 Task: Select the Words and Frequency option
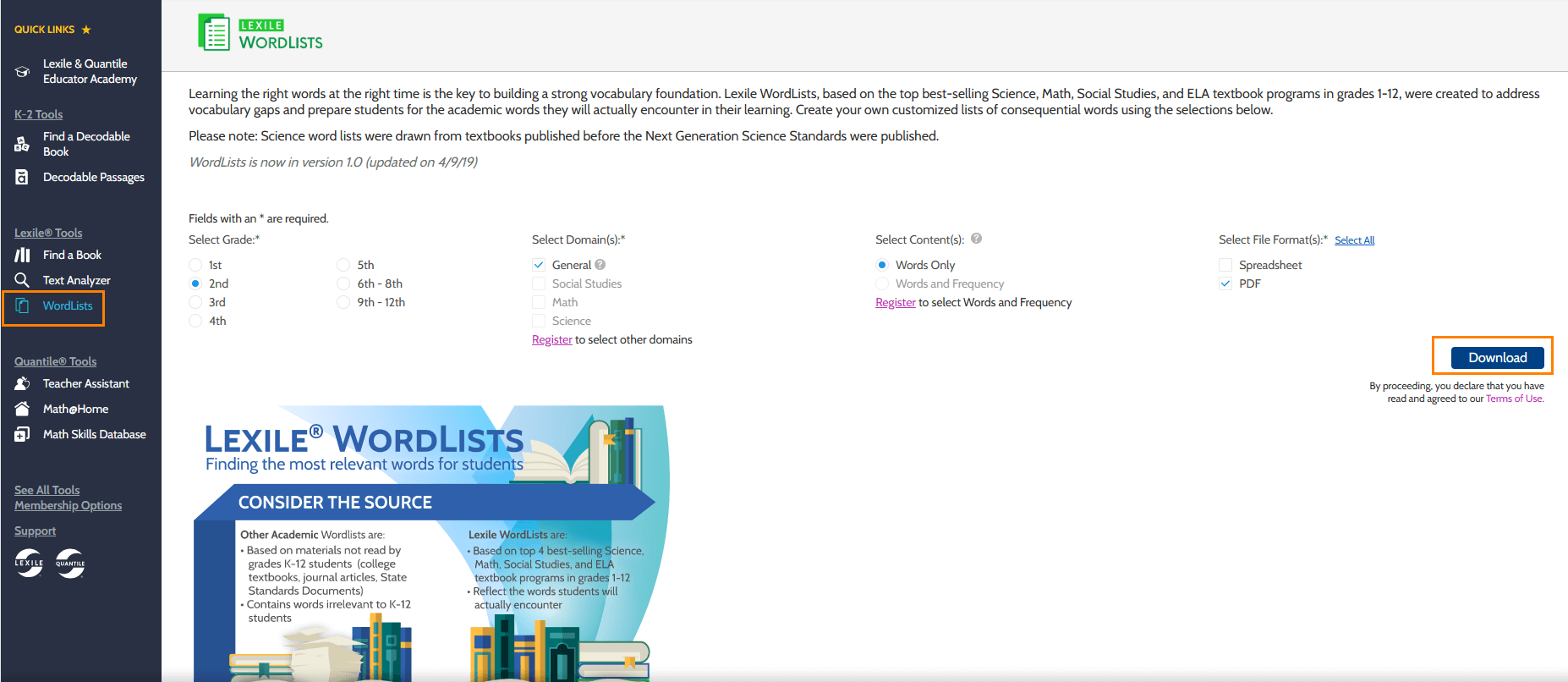pyautogui.click(x=882, y=283)
